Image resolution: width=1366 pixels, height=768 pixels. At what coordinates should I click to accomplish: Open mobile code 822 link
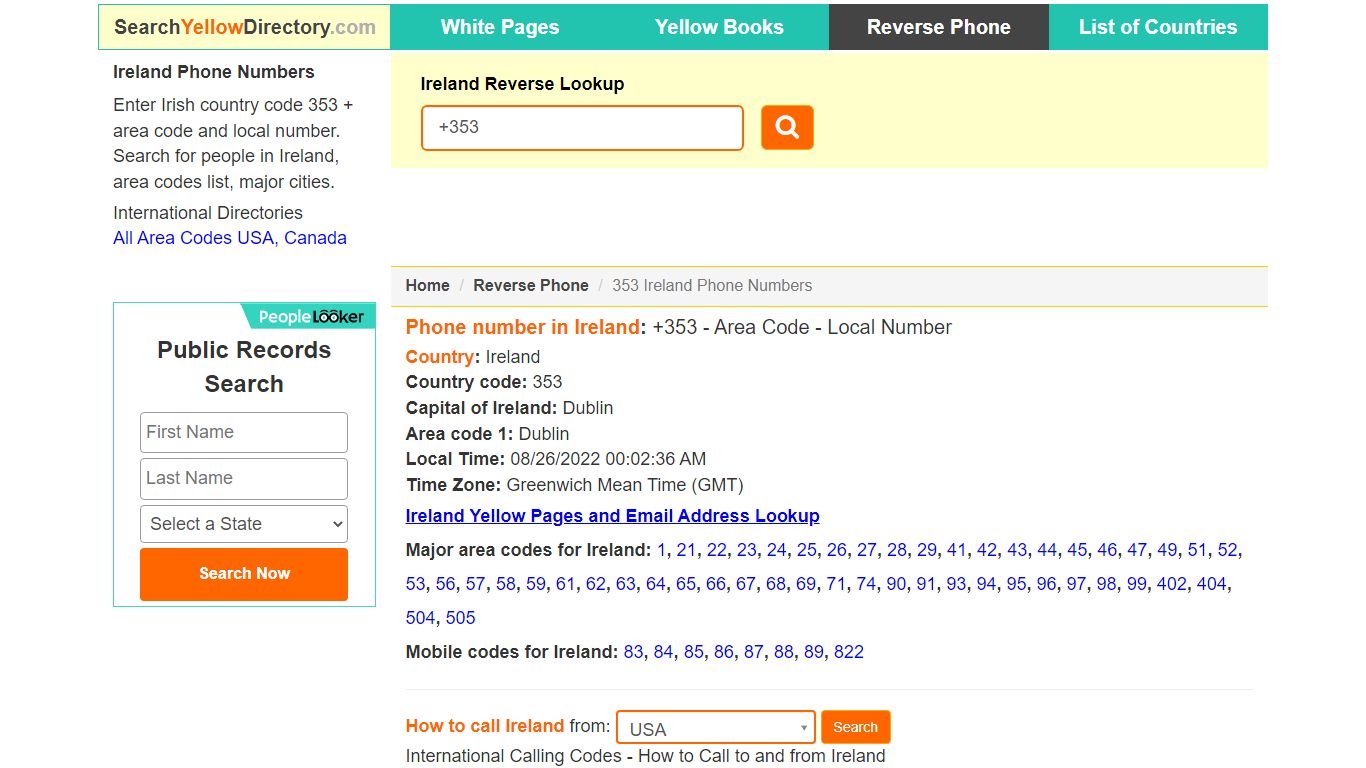pos(848,652)
